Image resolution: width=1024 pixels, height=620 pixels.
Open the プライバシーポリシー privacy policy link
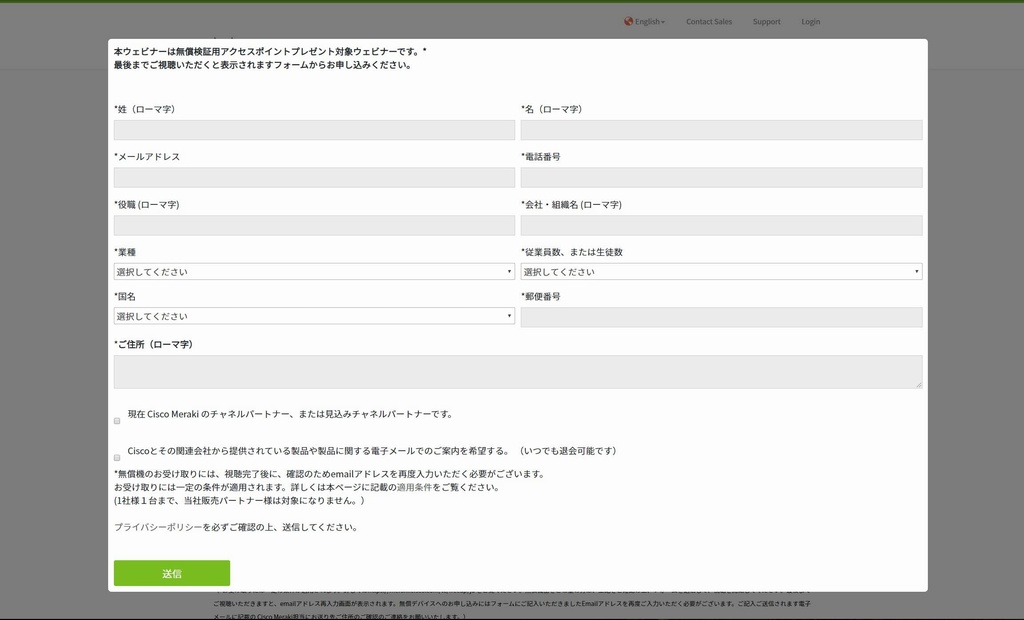(158, 527)
